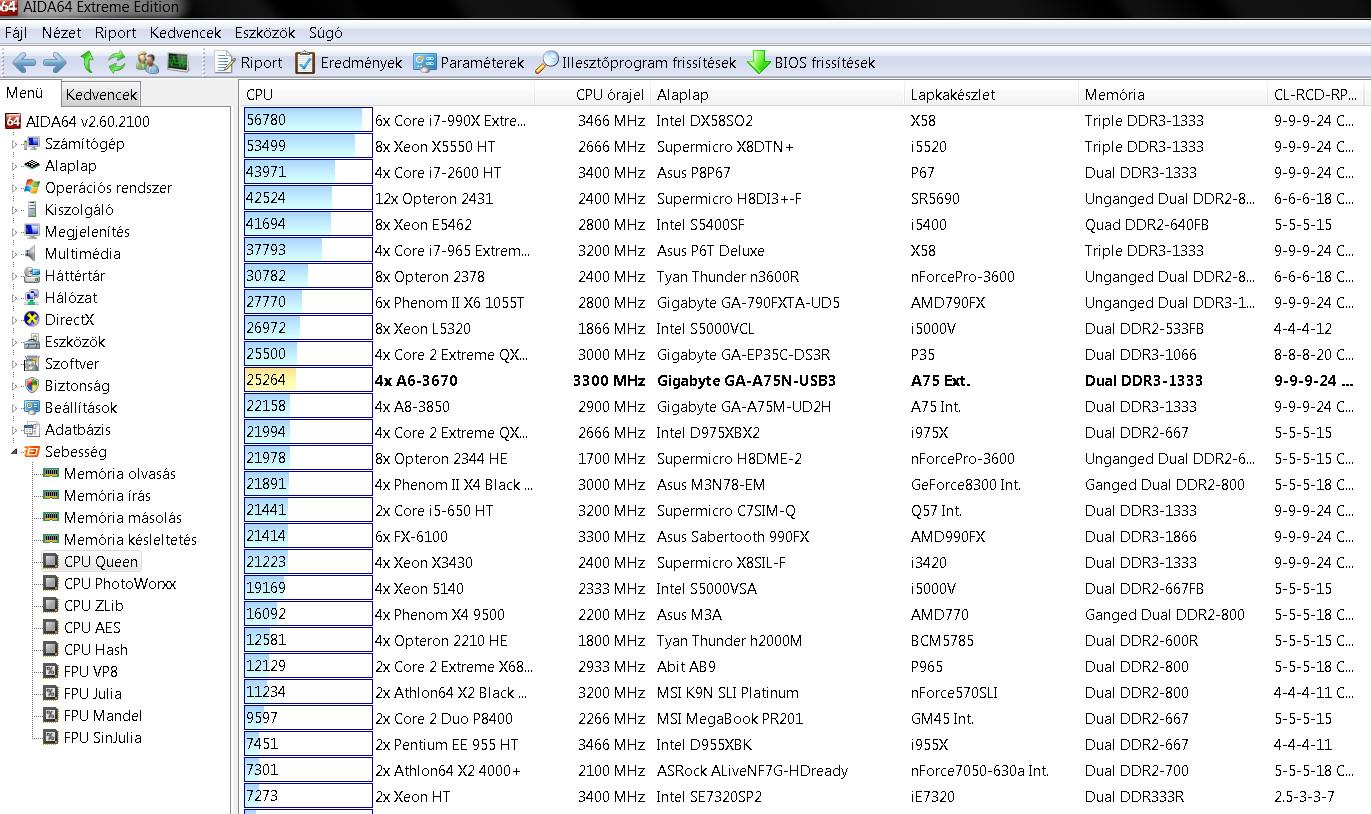Viewport: 1371px width, 814px height.
Task: Select the 2x Xeon HT row
Action: 806,797
